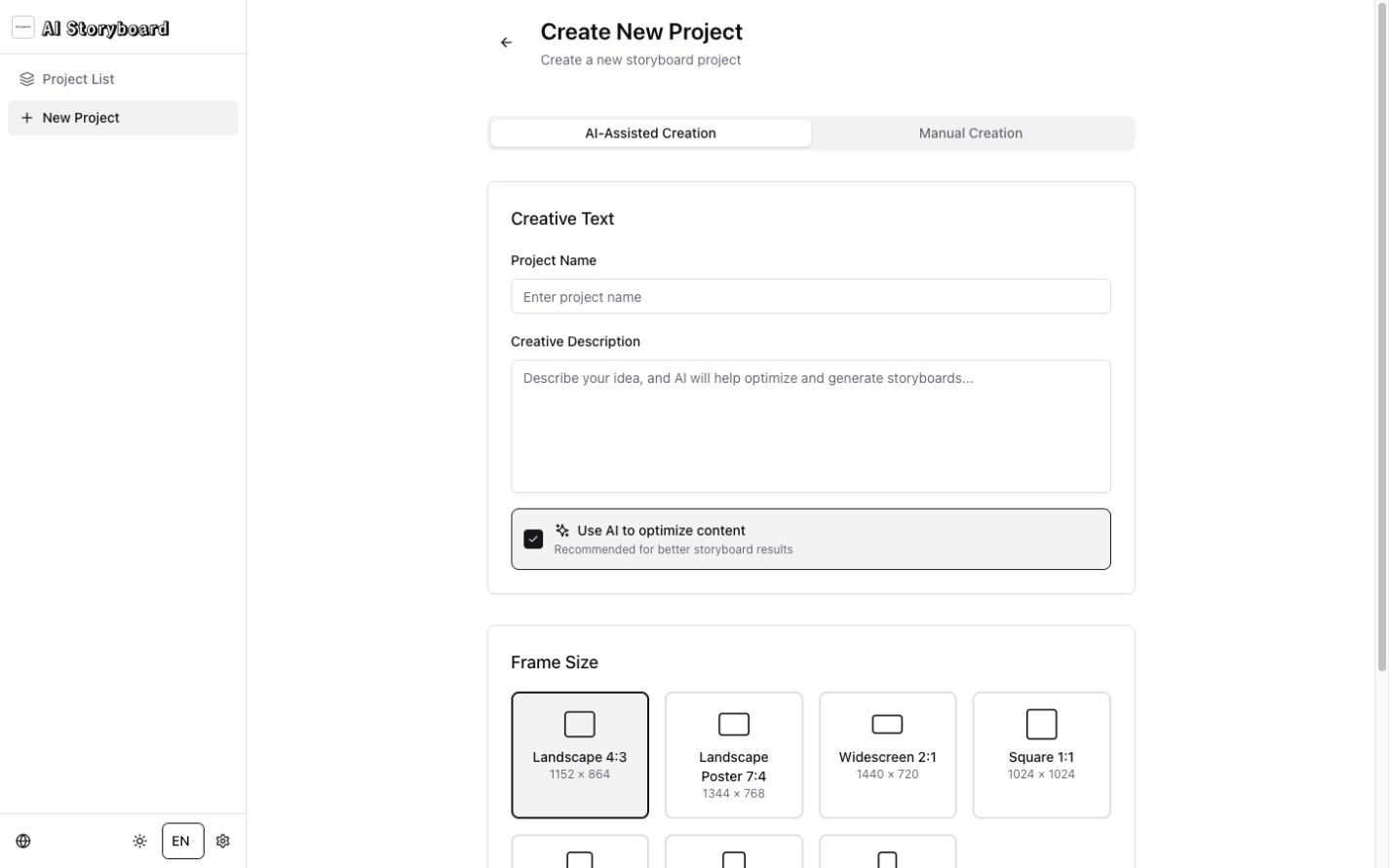Click "Recommended for better storyboard results" text
Image resolution: width=1389 pixels, height=868 pixels.
click(x=674, y=550)
